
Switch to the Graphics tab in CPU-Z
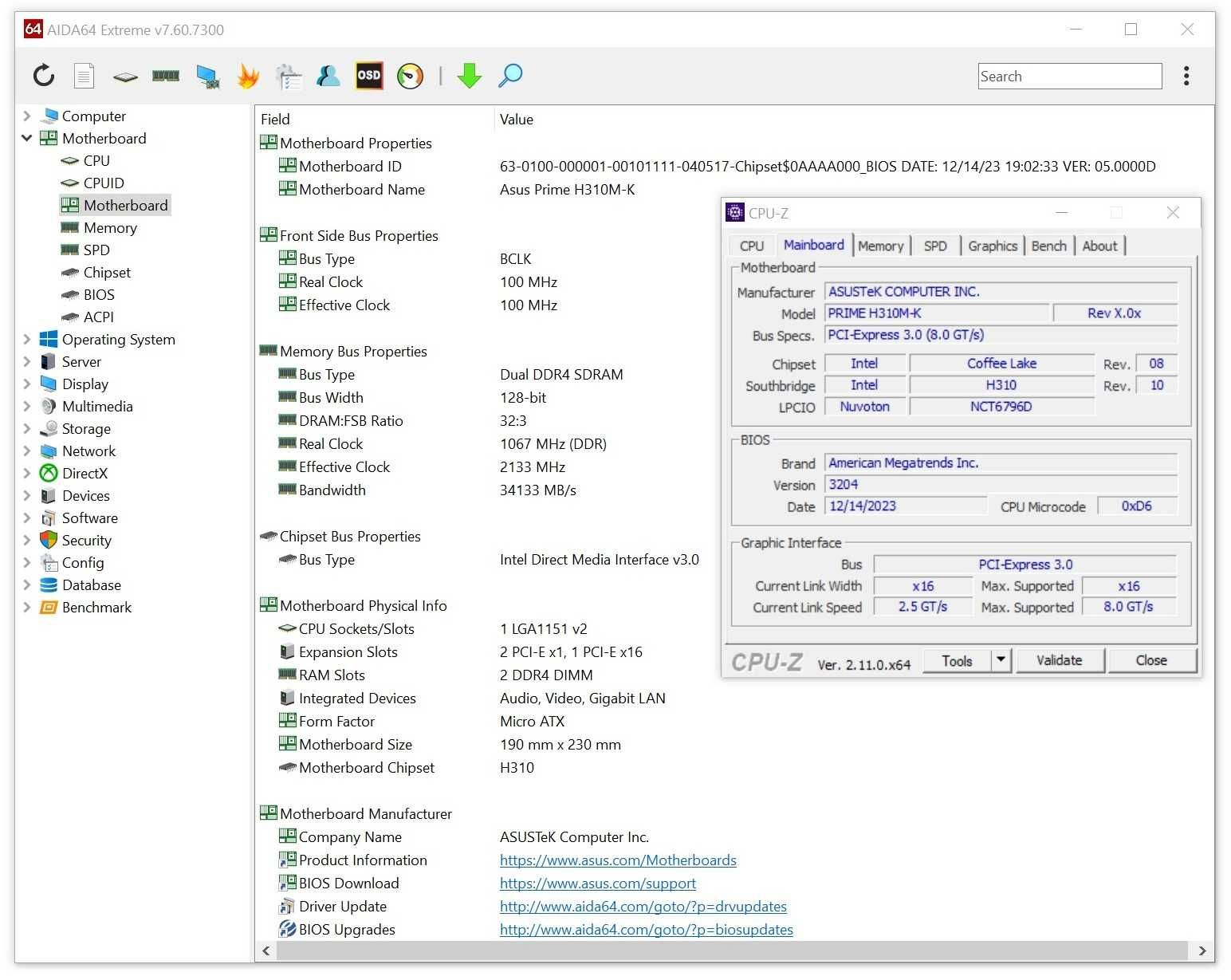coord(993,246)
